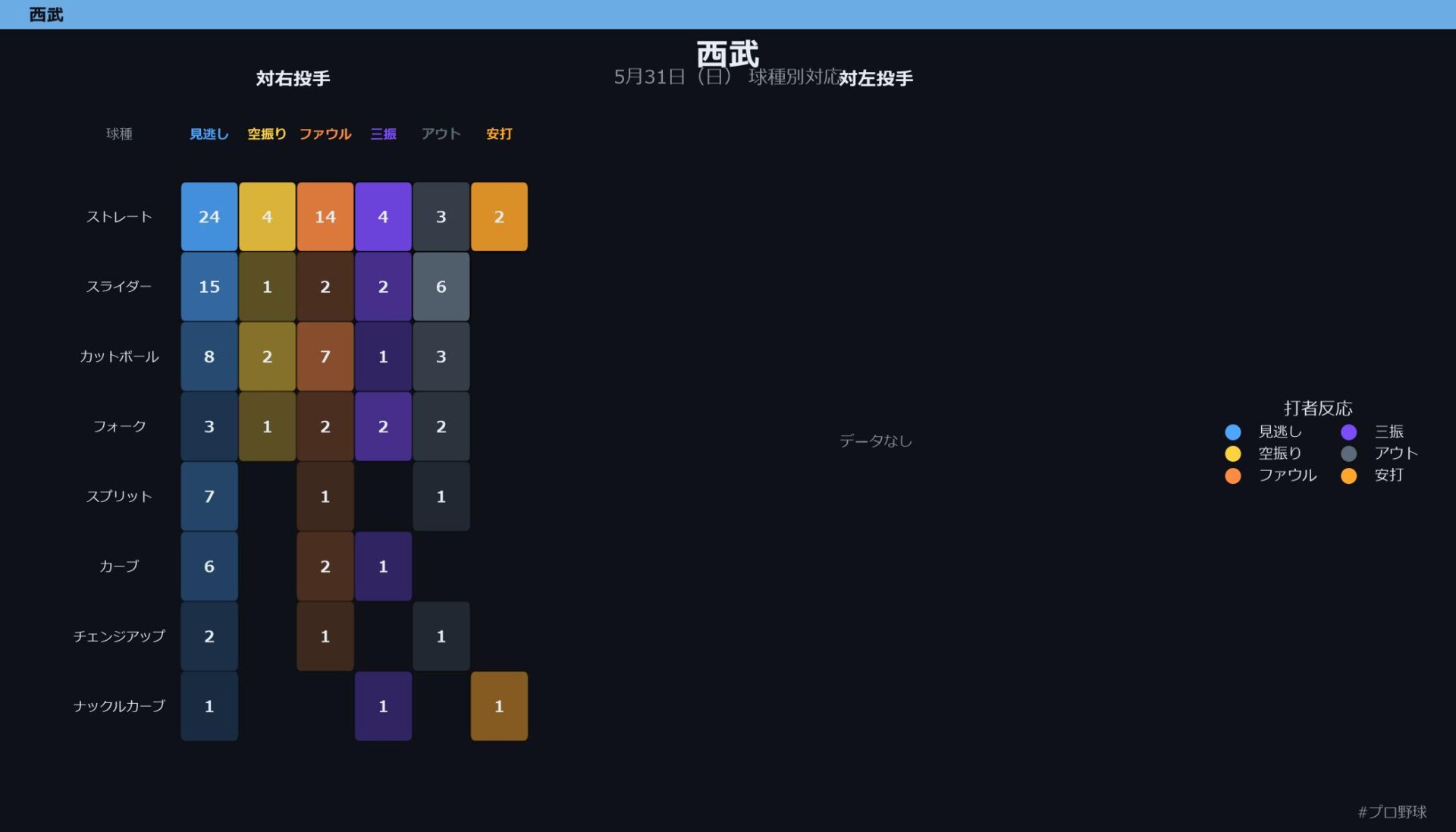Click the 球種 header label
Screen dimensions: 1456x832
click(x=119, y=134)
